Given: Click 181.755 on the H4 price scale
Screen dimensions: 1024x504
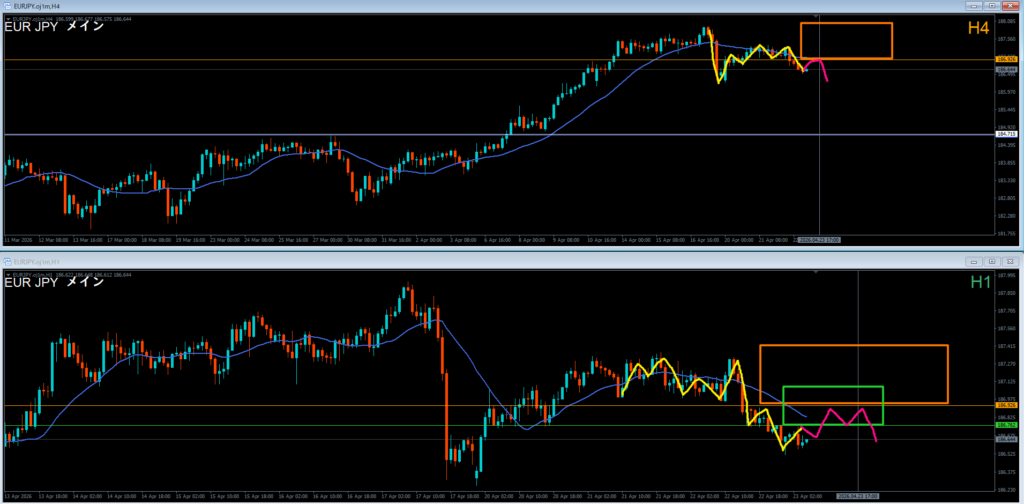Looking at the screenshot, I should tap(1005, 233).
